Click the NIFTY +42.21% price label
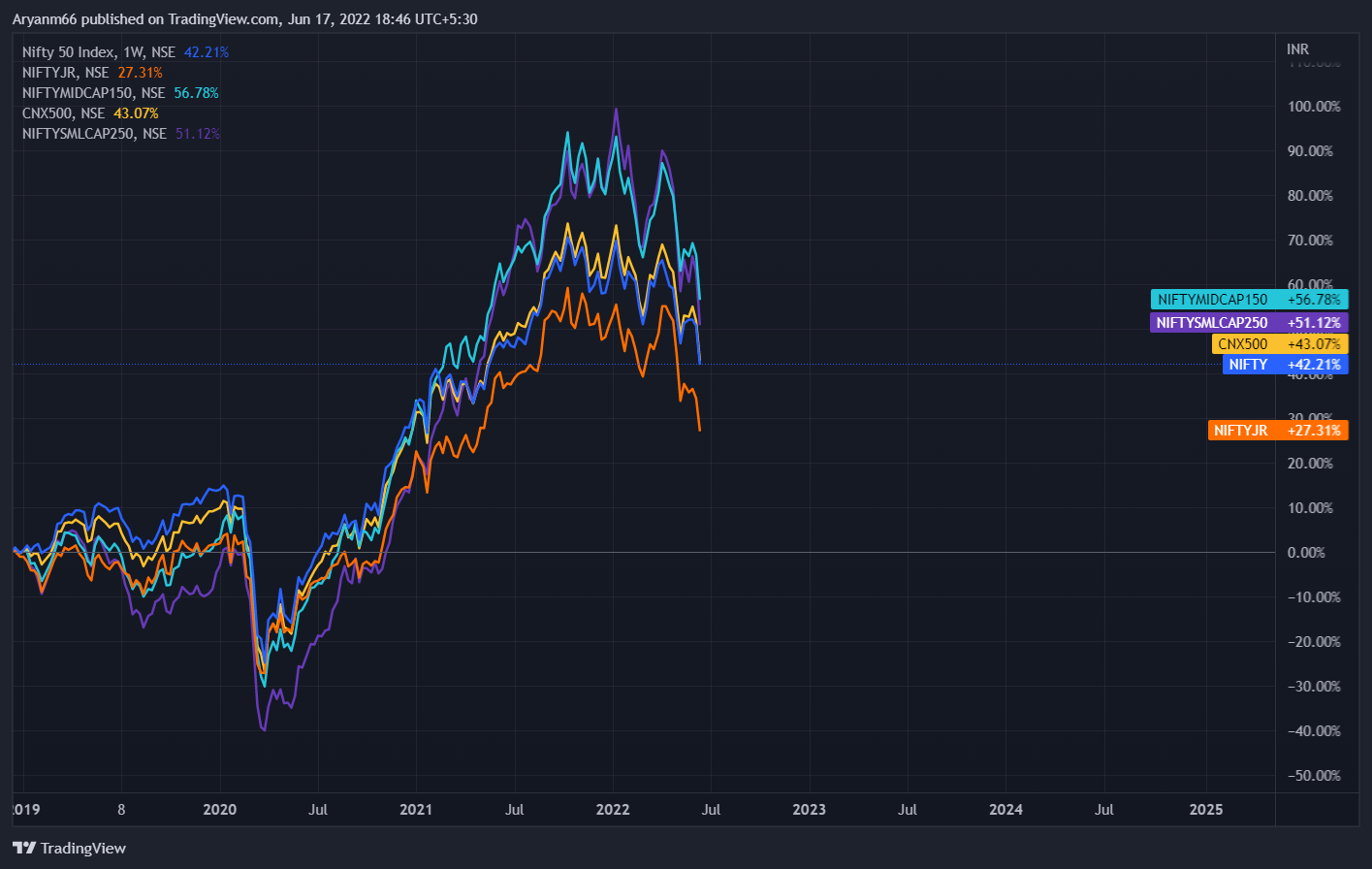Viewport: 1372px width, 869px height. point(1286,365)
